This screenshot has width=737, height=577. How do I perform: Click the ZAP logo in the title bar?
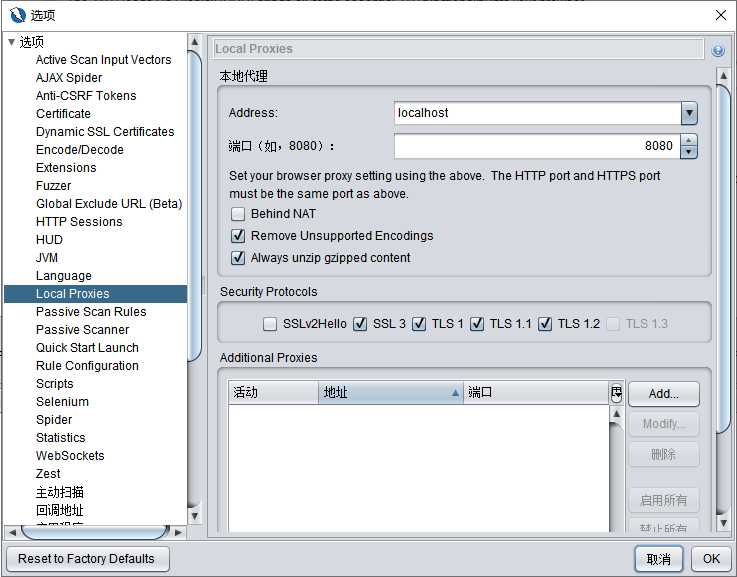(x=17, y=15)
